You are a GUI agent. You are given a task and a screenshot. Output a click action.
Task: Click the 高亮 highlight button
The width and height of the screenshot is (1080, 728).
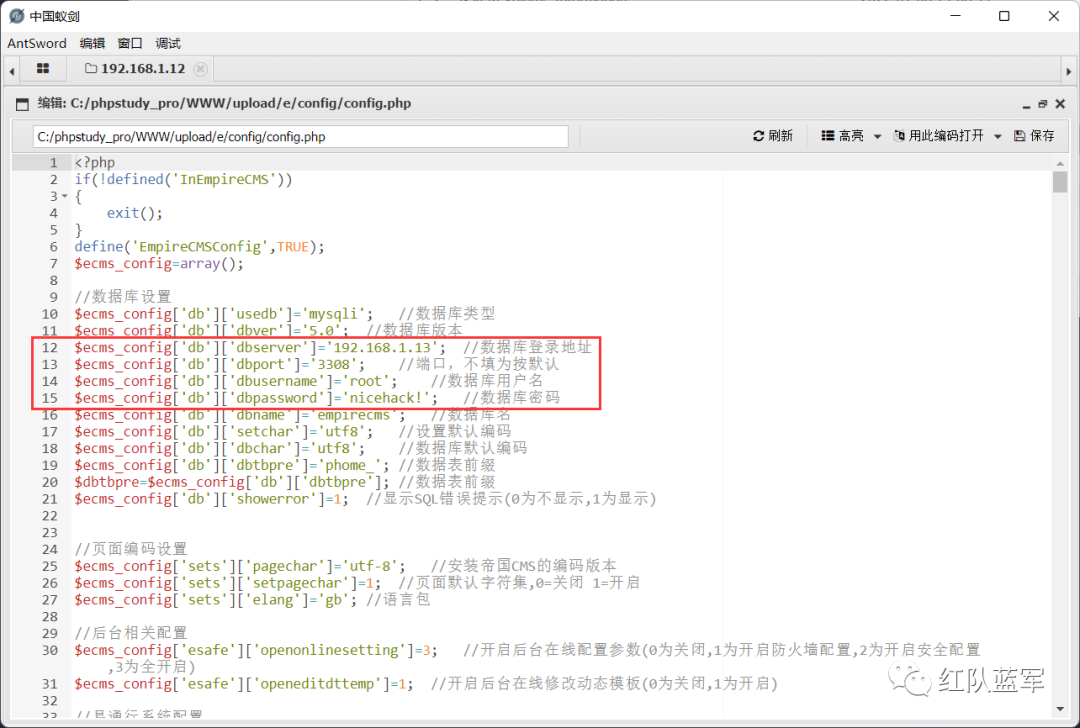tap(842, 136)
